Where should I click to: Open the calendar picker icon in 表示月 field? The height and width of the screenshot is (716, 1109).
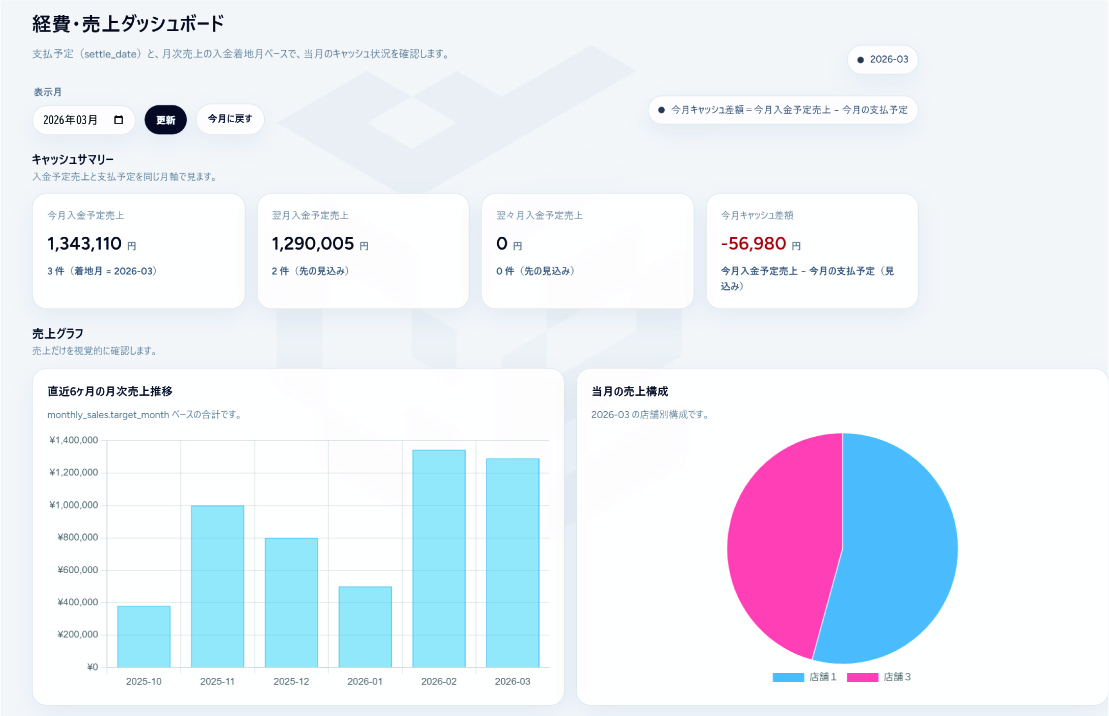(x=119, y=120)
